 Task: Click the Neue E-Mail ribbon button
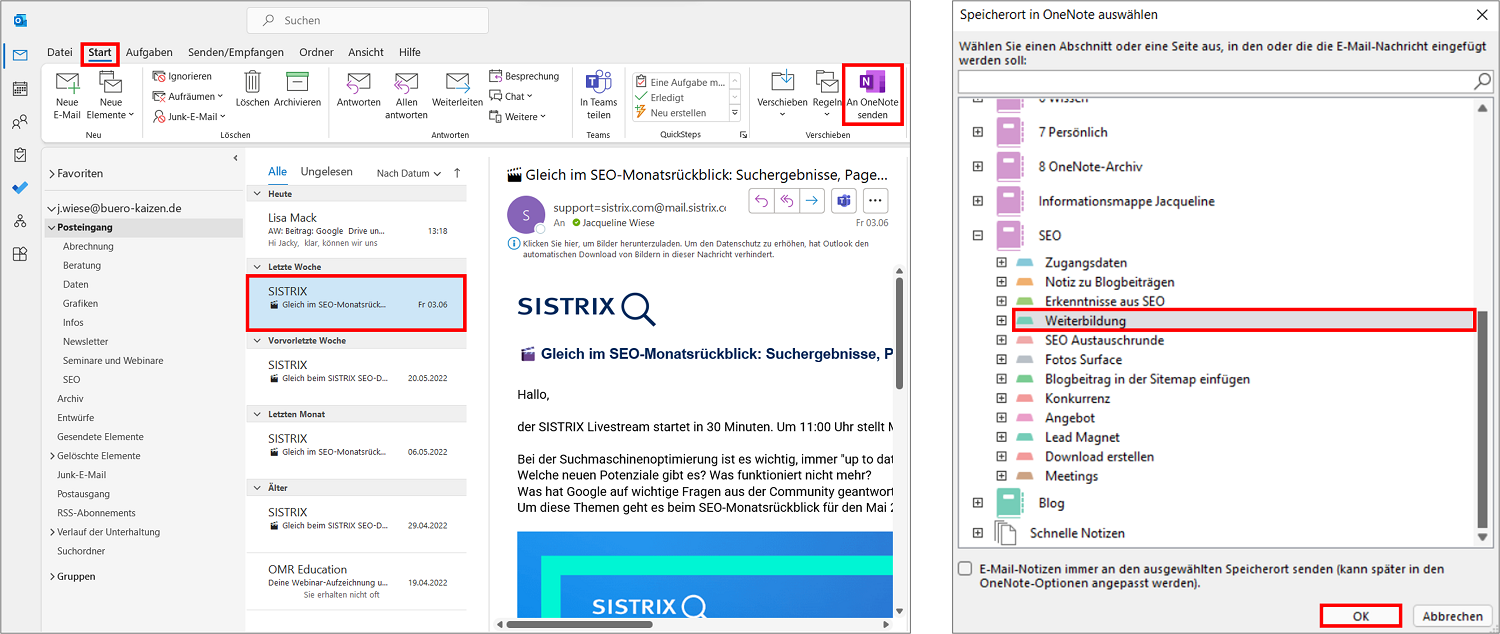click(x=67, y=96)
